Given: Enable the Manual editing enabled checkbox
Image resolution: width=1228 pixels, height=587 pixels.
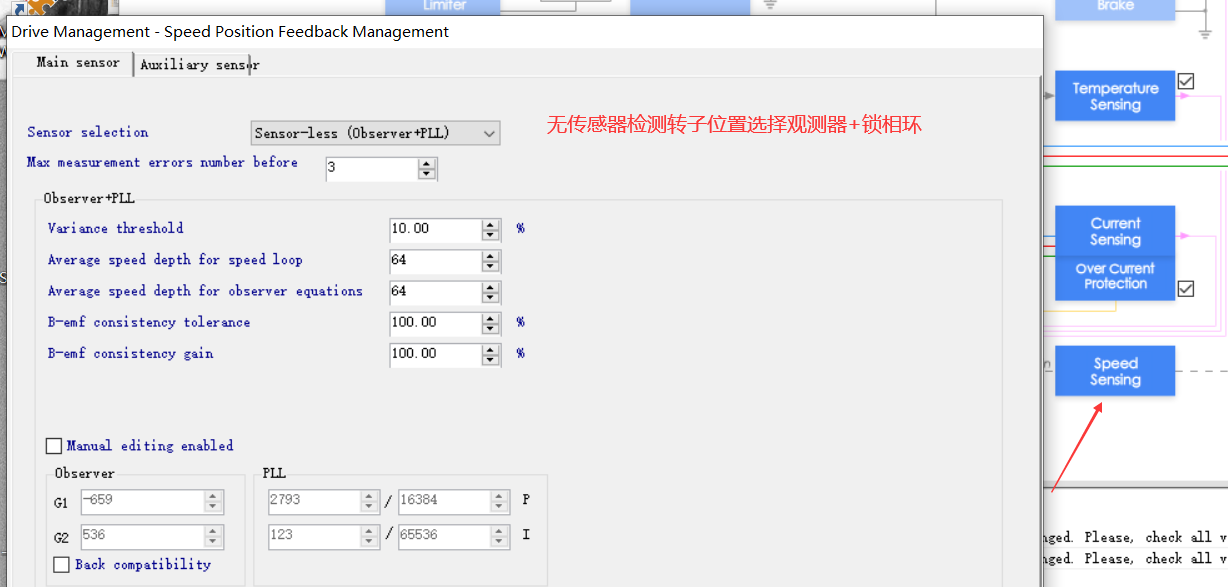Looking at the screenshot, I should [x=54, y=446].
